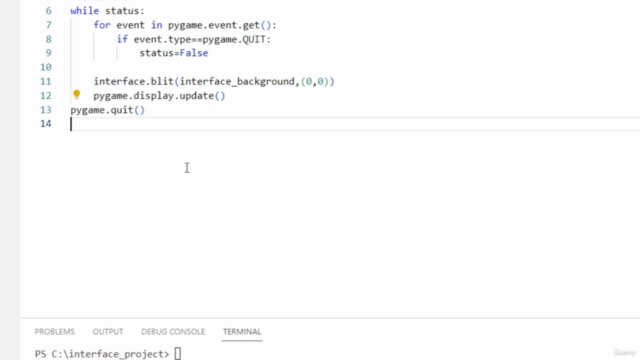The image size is (640, 360).
Task: Click line number 13 in gutter
Action: [46, 110]
